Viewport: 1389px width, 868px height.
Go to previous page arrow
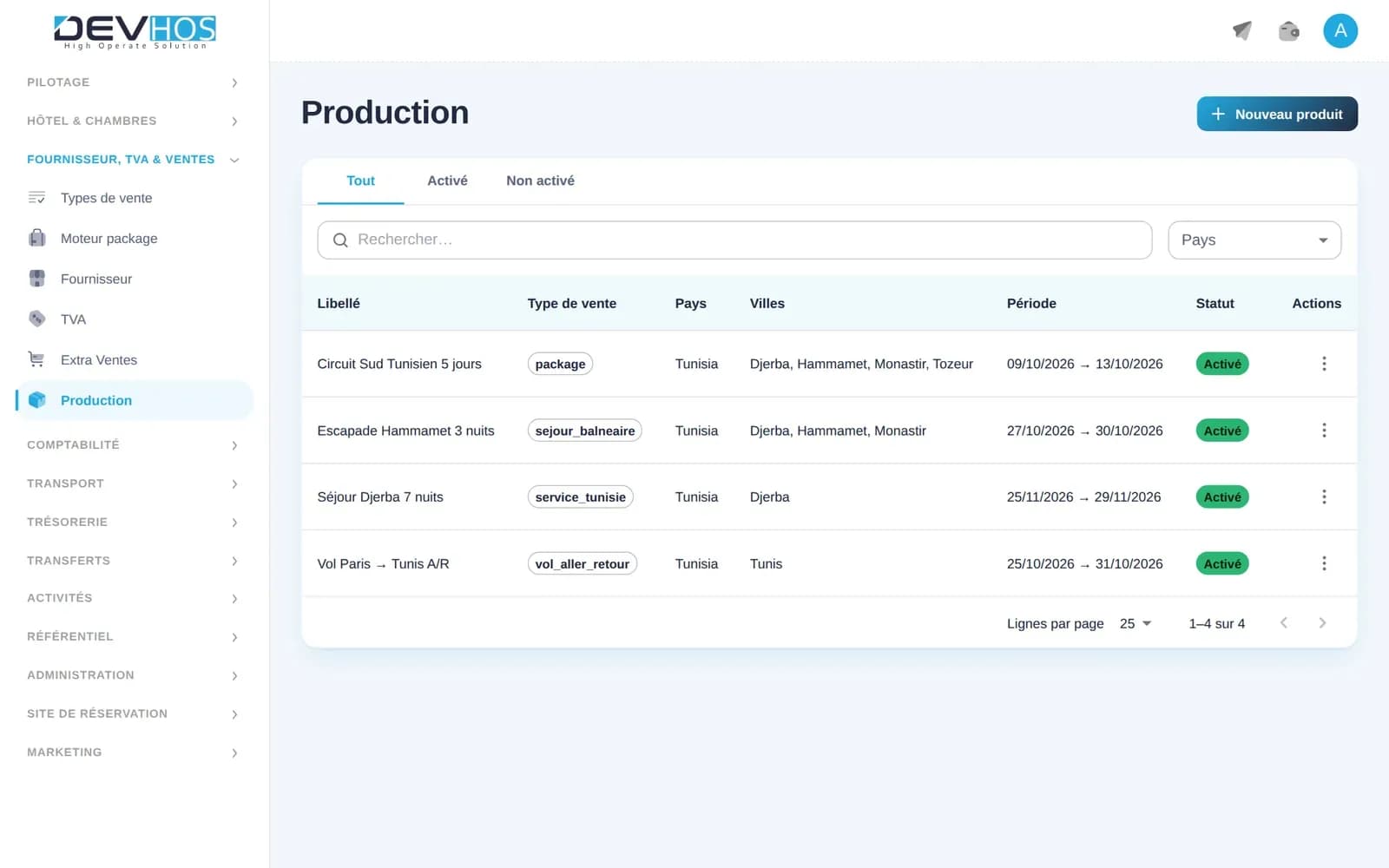[x=1284, y=623]
